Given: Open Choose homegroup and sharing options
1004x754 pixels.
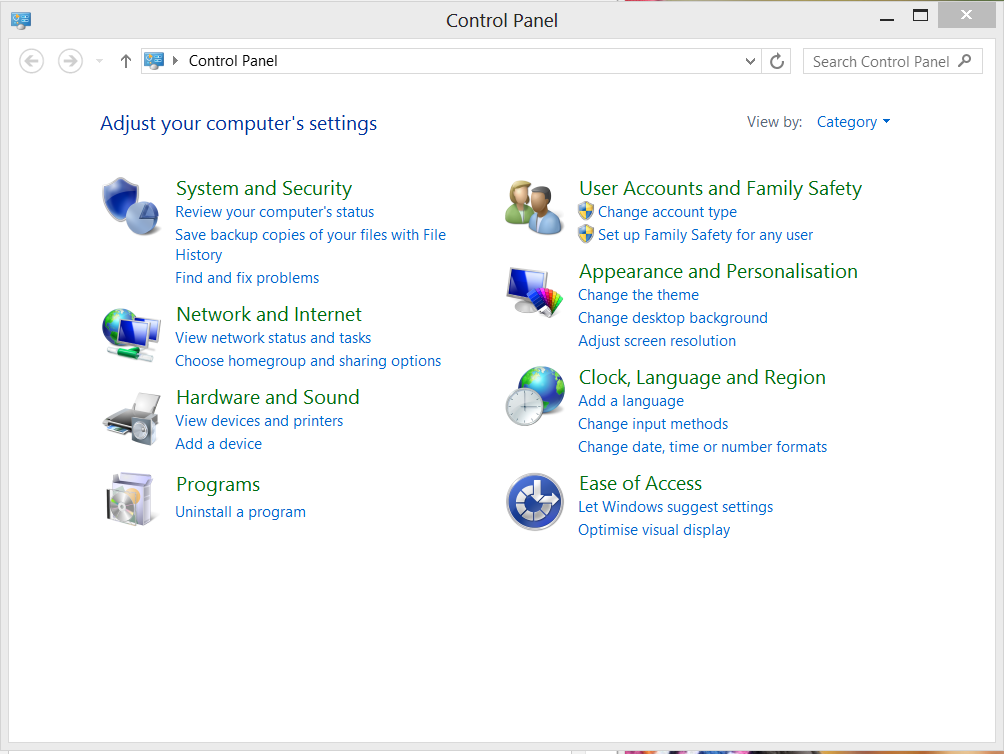Looking at the screenshot, I should pyautogui.click(x=308, y=361).
